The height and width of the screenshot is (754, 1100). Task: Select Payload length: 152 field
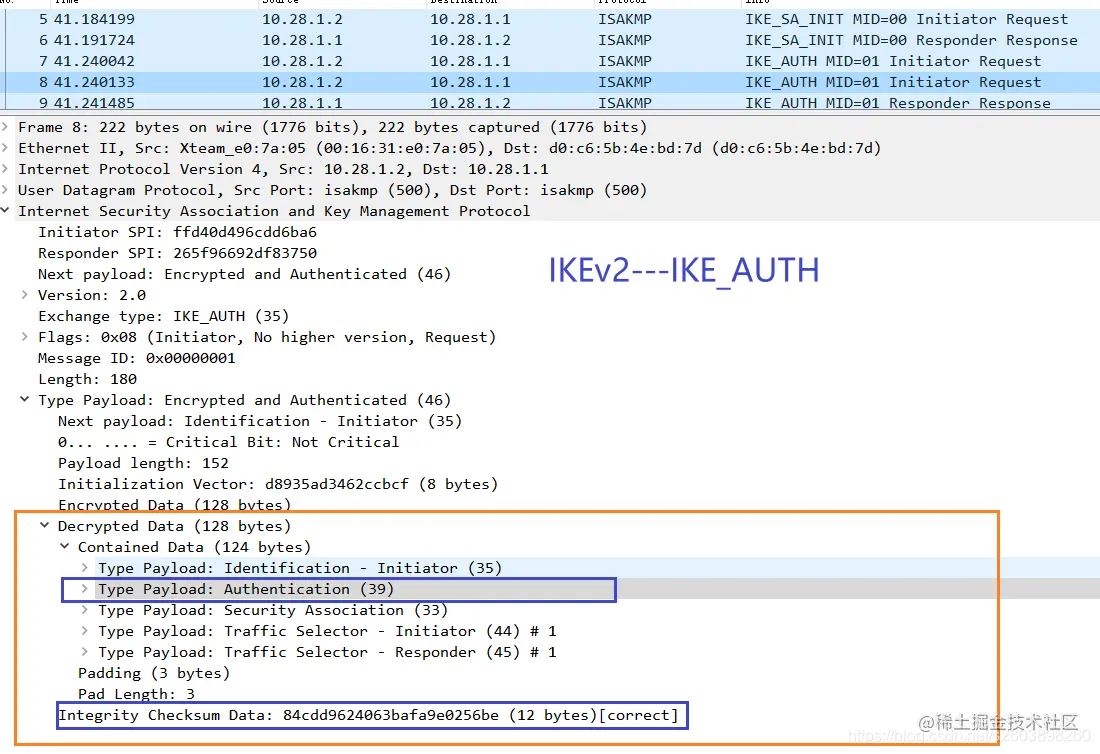[x=143, y=464]
